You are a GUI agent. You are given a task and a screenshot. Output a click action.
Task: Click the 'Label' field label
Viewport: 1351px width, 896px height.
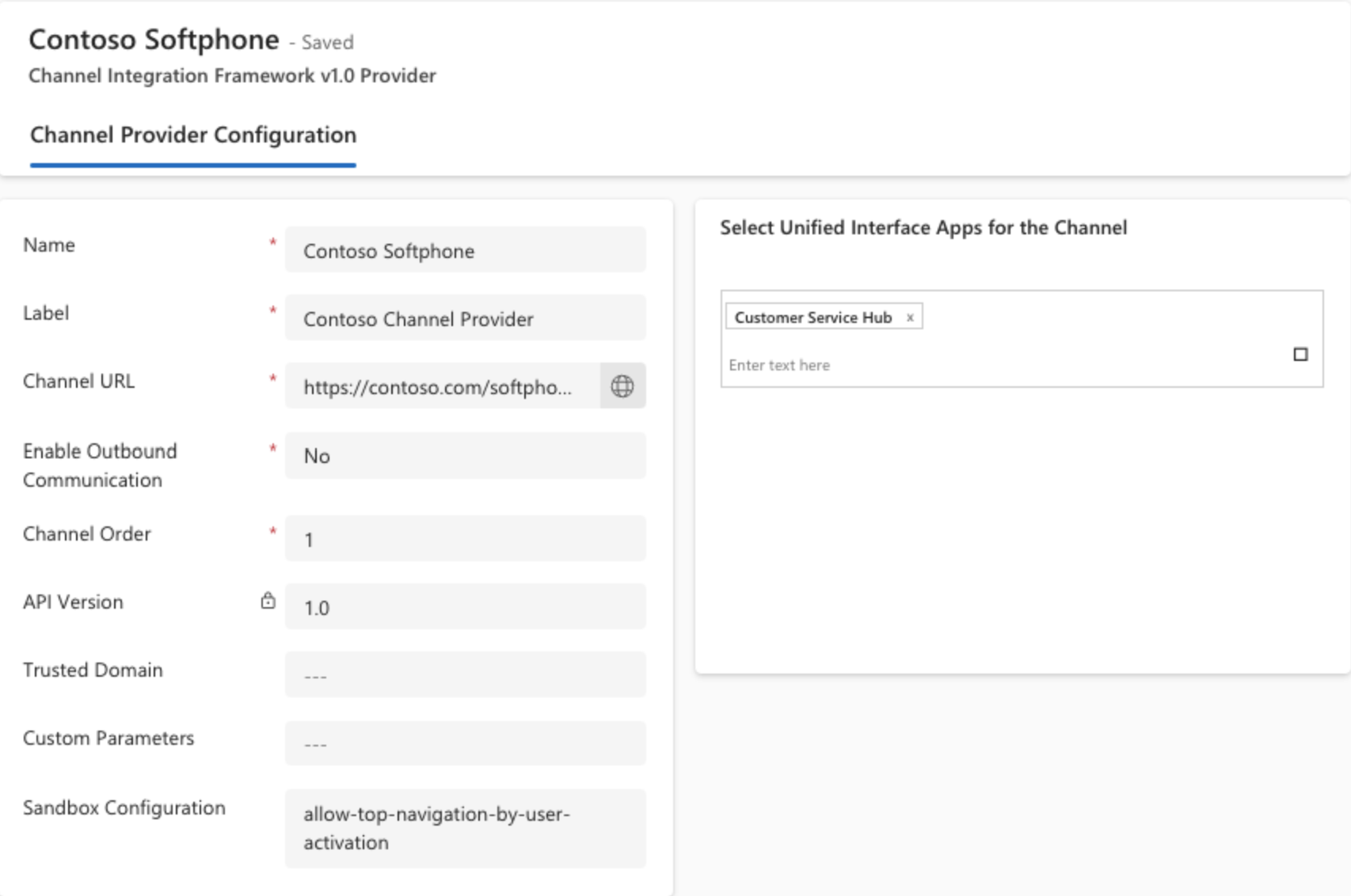(x=46, y=313)
